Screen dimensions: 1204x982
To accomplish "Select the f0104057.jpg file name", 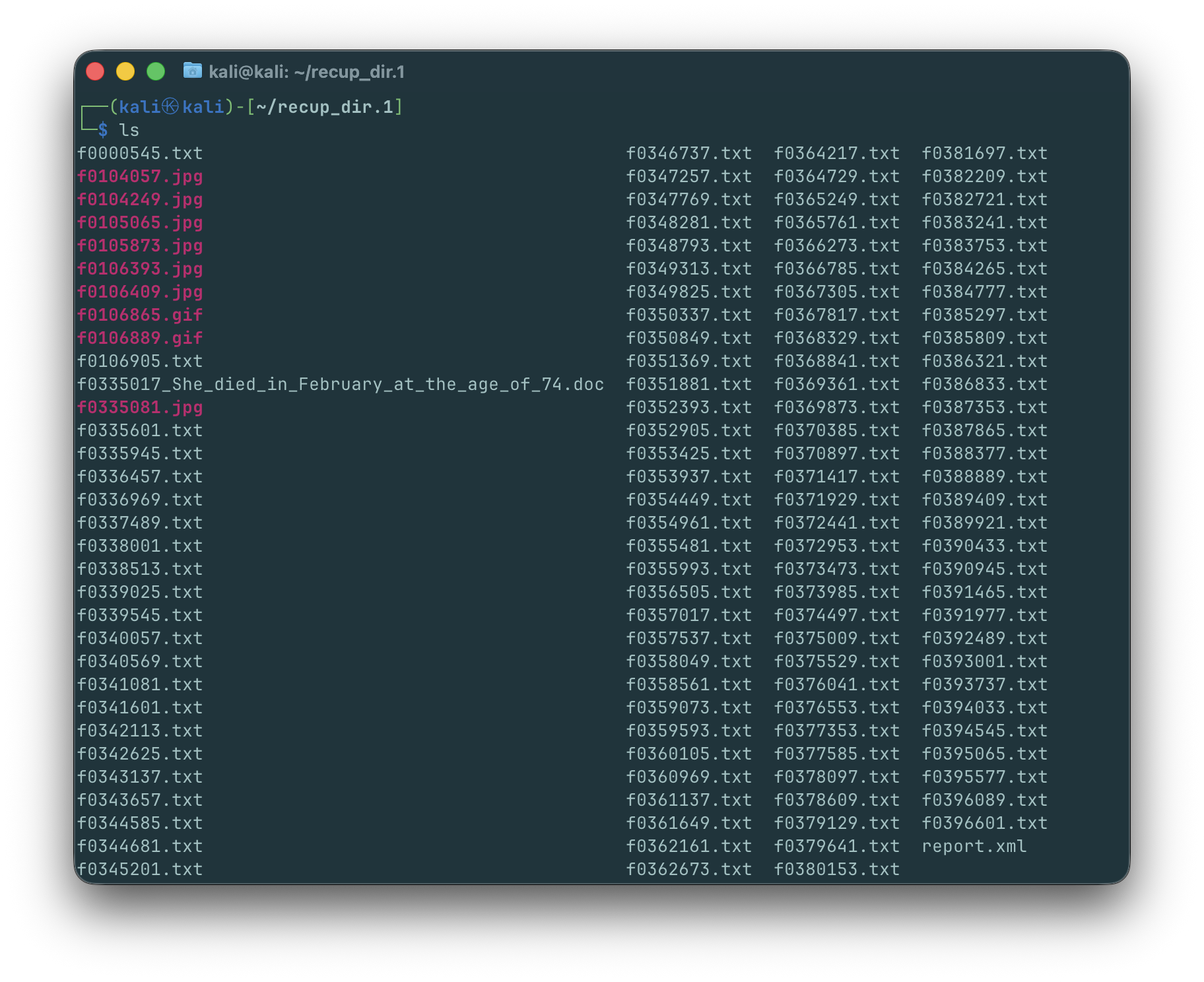I will [140, 176].
